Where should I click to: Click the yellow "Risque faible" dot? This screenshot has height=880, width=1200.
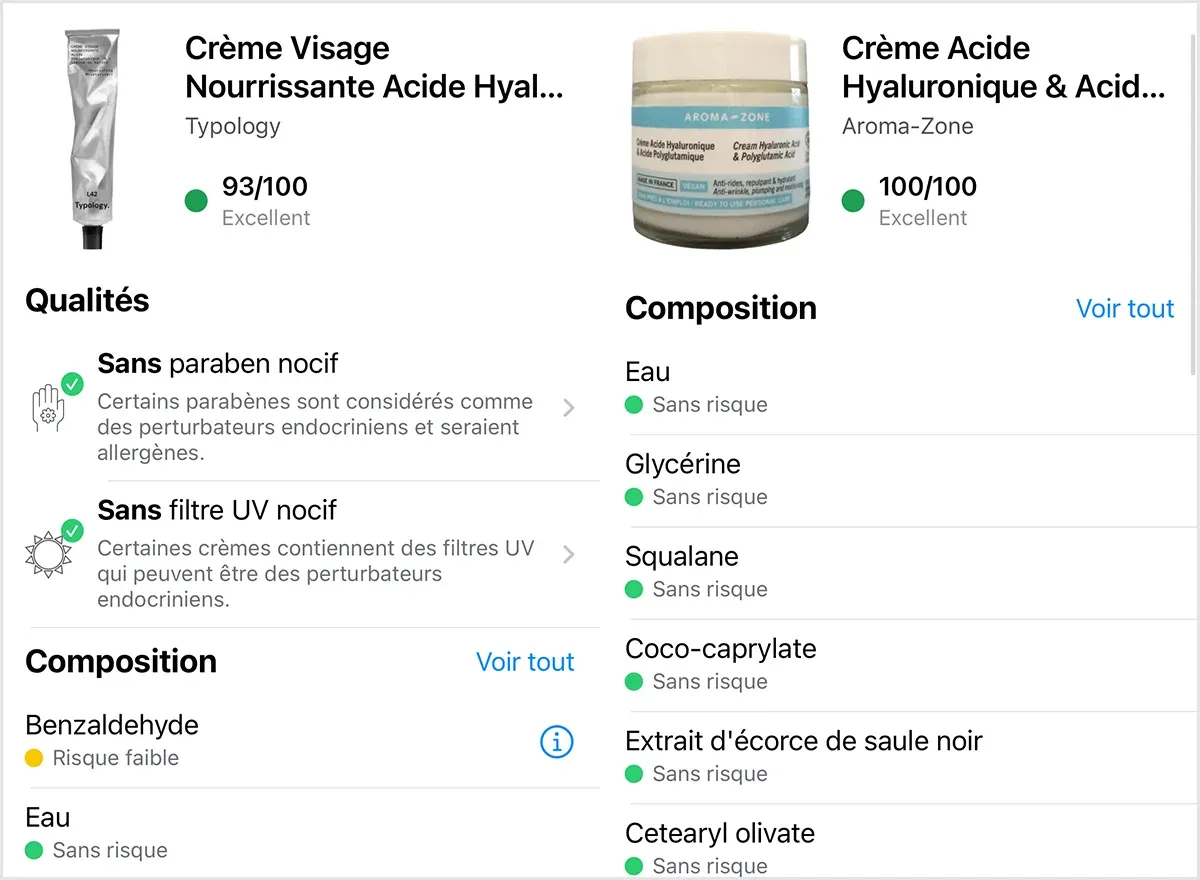click(36, 758)
